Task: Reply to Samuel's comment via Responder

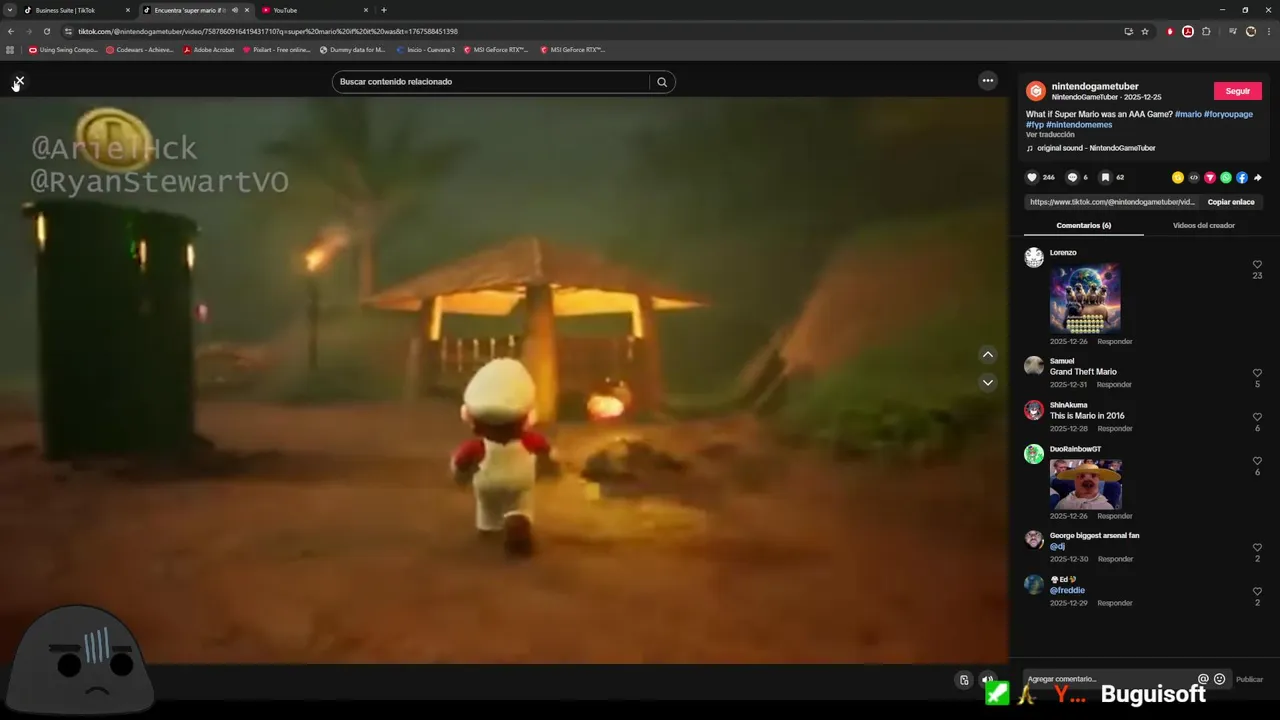Action: [x=1114, y=384]
